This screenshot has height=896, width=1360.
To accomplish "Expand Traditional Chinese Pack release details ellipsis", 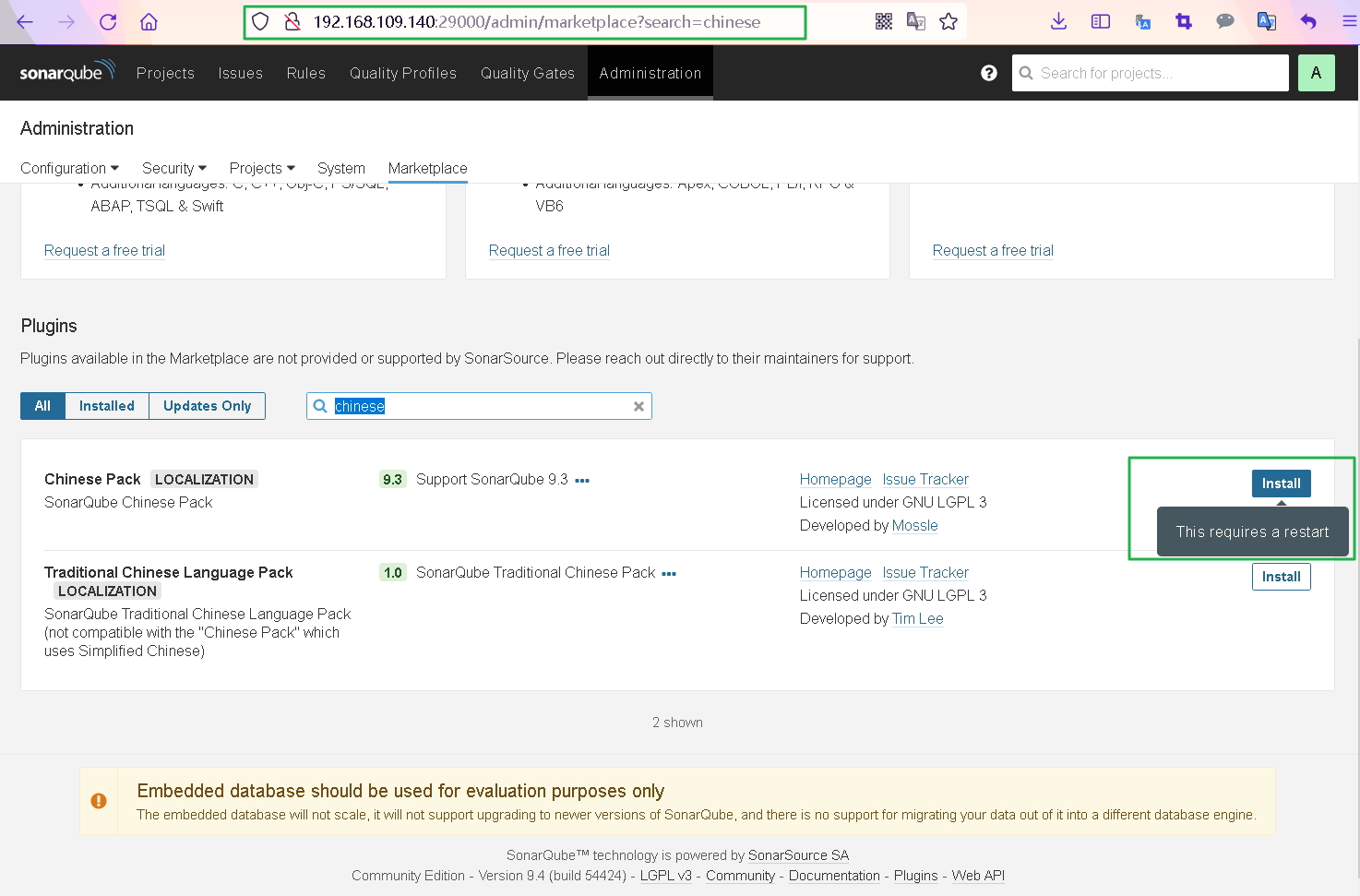I will 669,573.
